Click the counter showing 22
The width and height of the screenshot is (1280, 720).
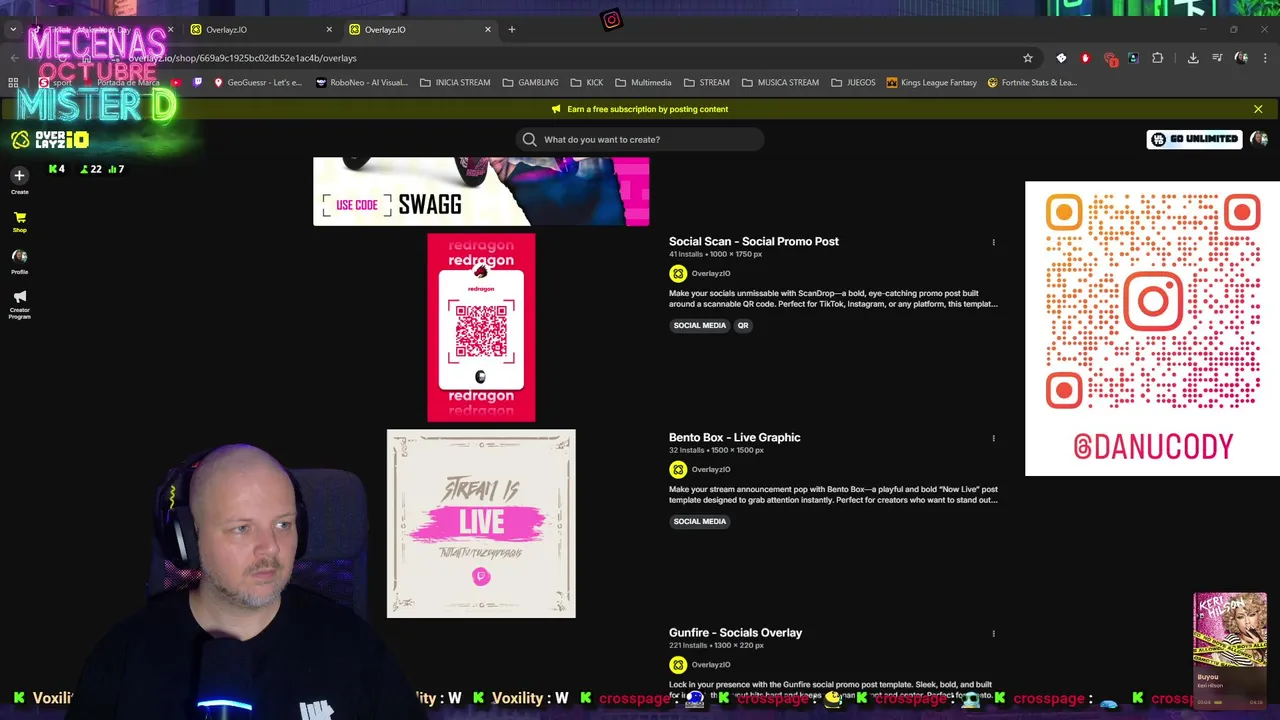pos(91,169)
